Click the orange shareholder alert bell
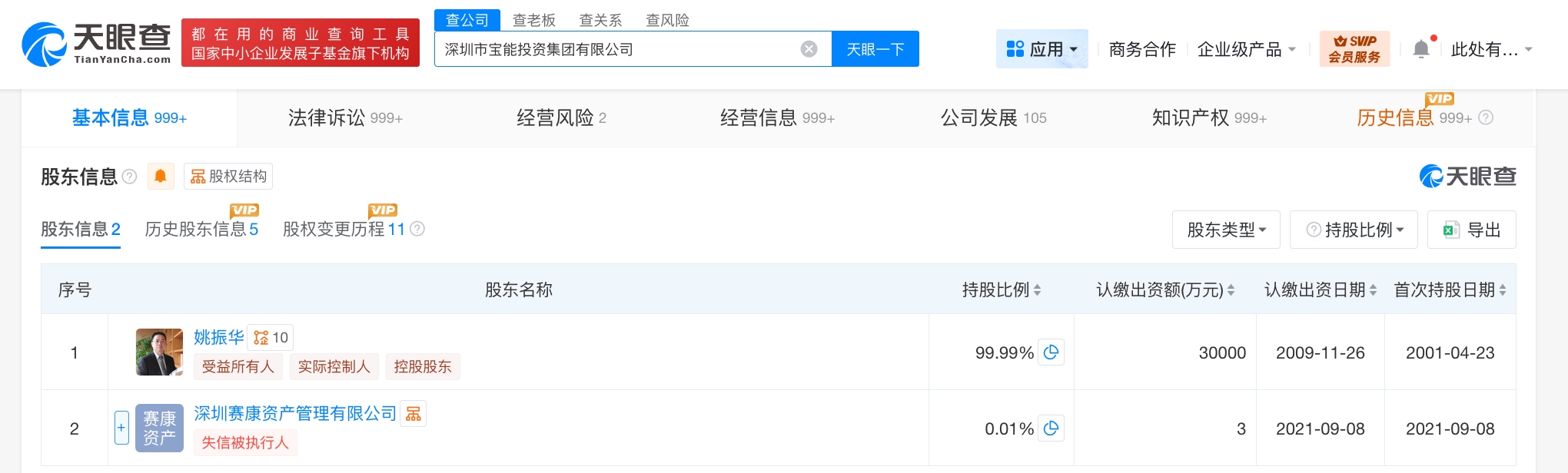The width and height of the screenshot is (1568, 473). (x=161, y=177)
